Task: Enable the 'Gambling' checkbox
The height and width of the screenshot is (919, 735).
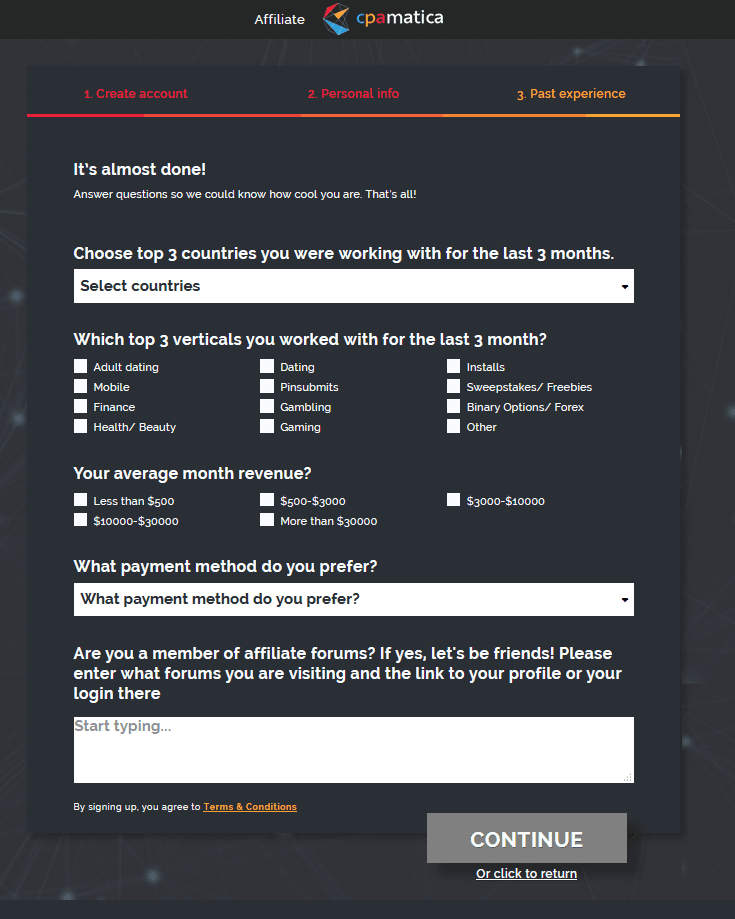Action: [x=267, y=406]
